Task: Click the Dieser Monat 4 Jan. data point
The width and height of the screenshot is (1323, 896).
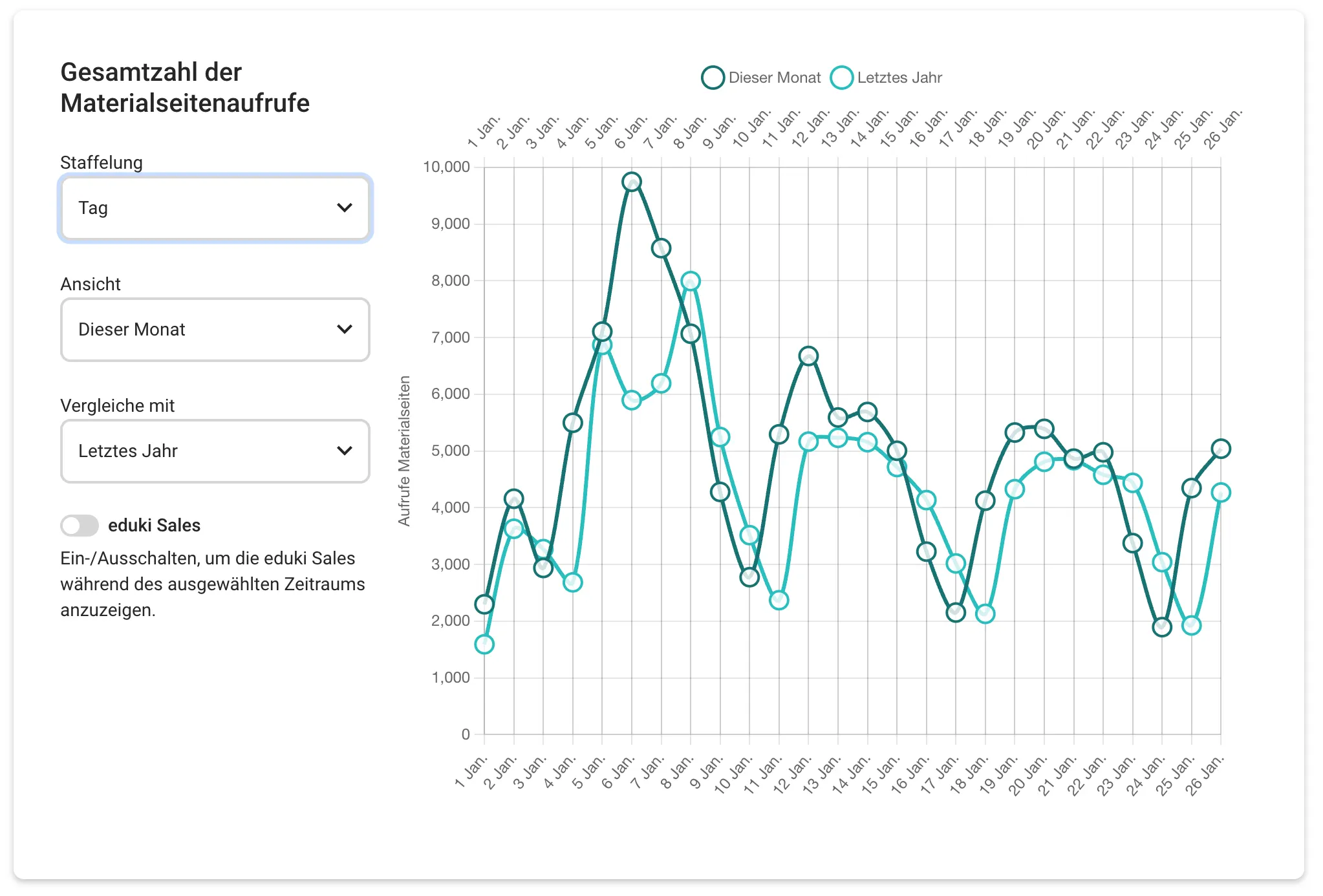Action: coord(573,423)
